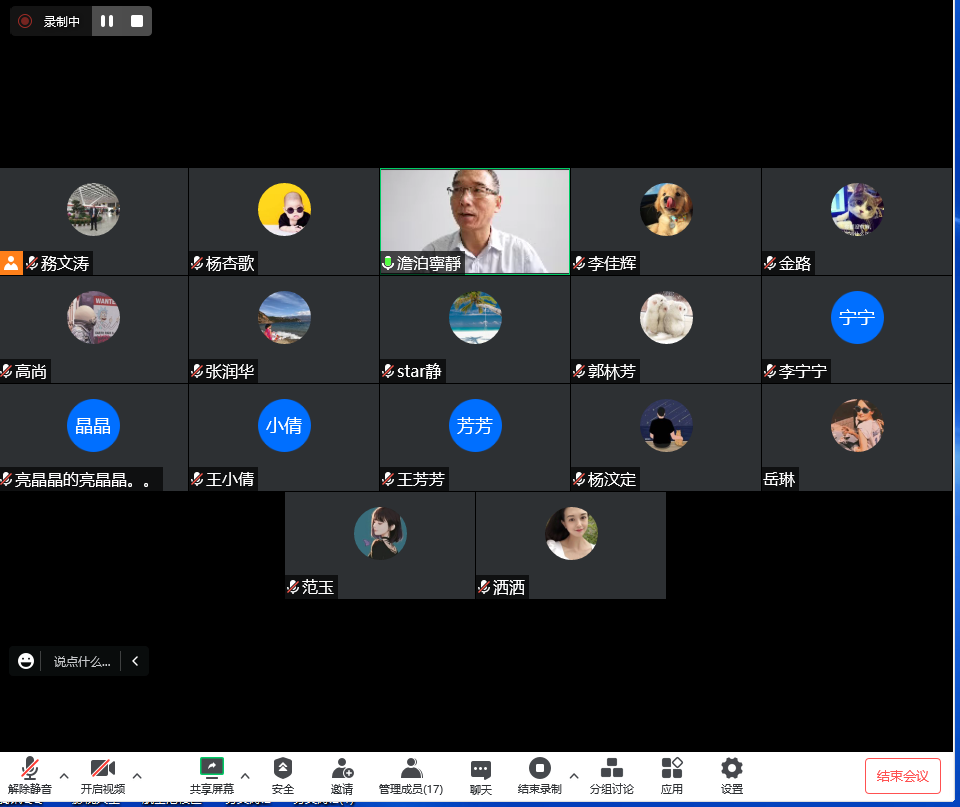Image resolution: width=960 pixels, height=807 pixels.
Task: Click the 说点什么... message input
Action: pos(82,661)
